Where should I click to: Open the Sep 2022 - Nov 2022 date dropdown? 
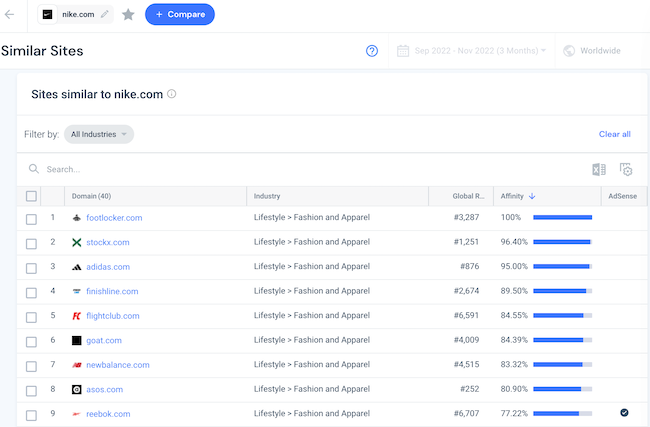pyautogui.click(x=472, y=51)
